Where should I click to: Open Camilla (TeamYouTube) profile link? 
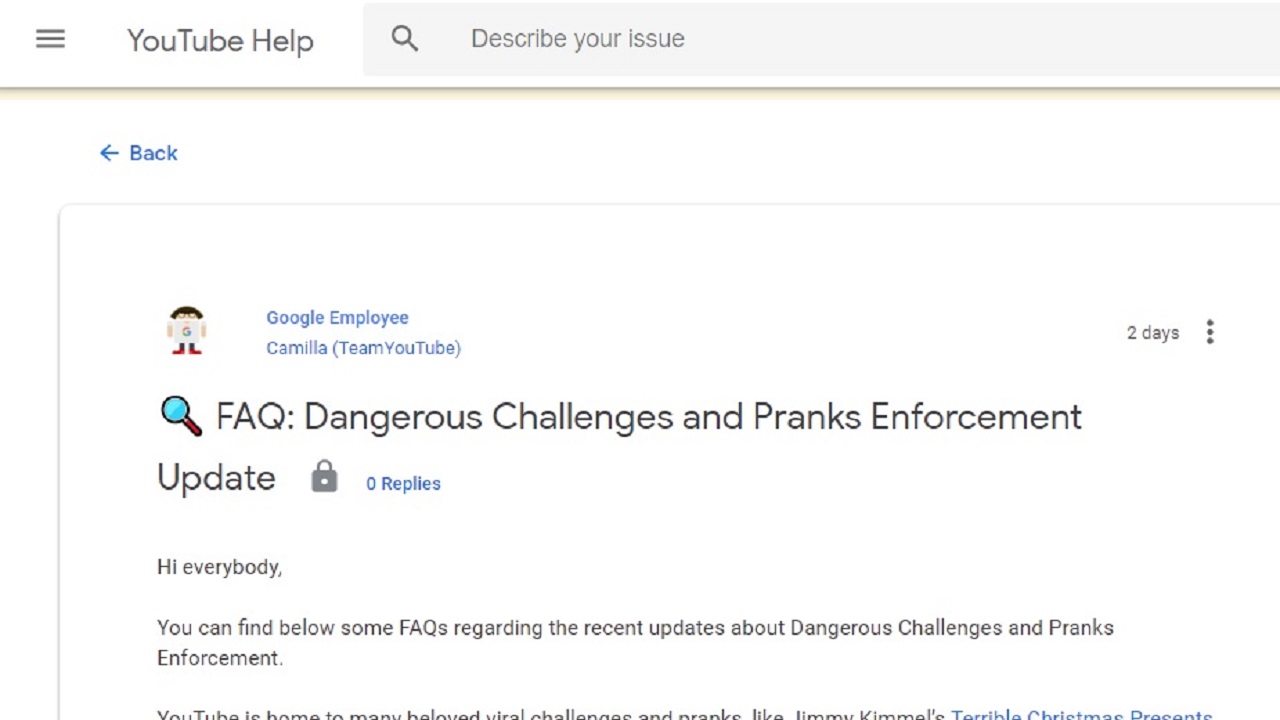[x=363, y=348]
